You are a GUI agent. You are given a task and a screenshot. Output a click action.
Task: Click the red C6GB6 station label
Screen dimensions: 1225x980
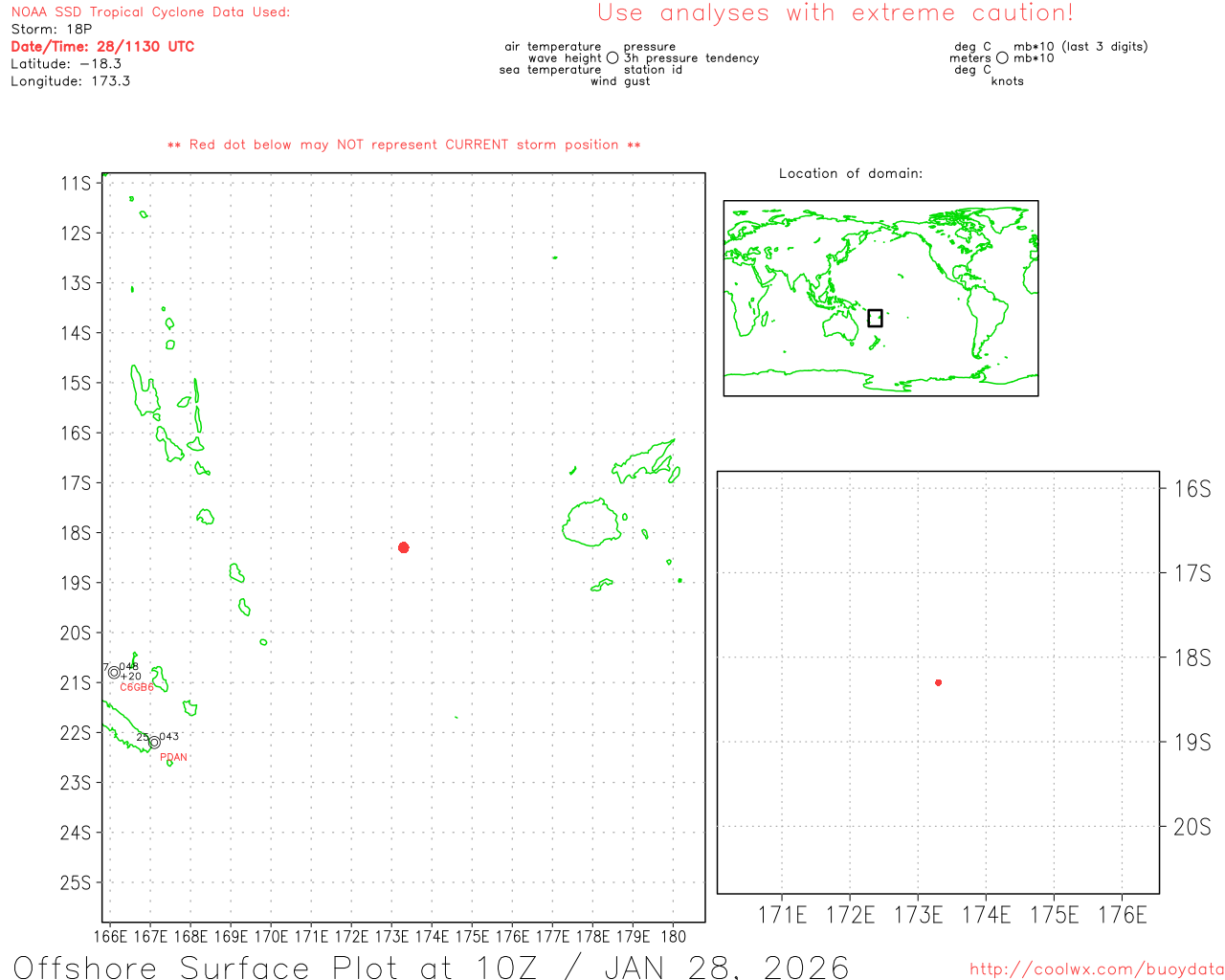point(137,687)
